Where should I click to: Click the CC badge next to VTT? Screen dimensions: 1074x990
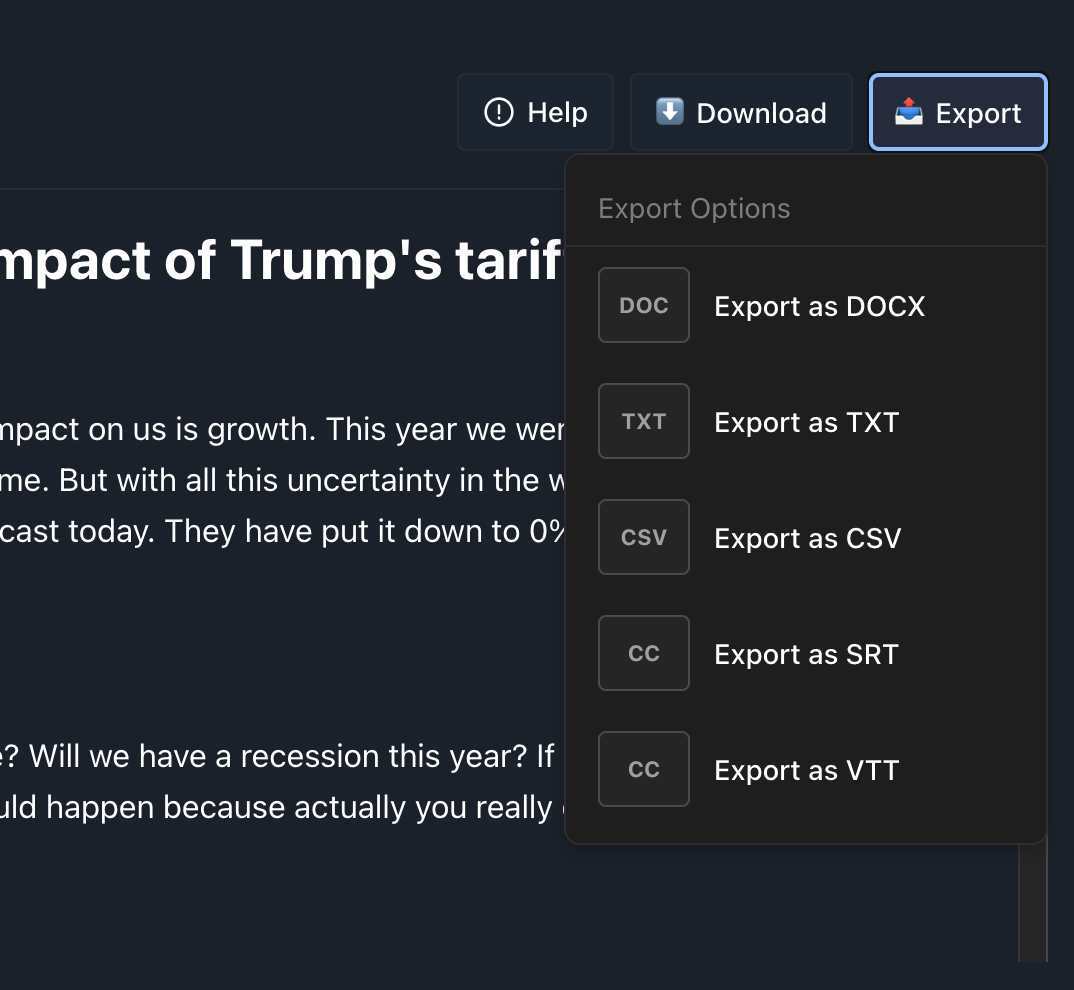point(644,769)
